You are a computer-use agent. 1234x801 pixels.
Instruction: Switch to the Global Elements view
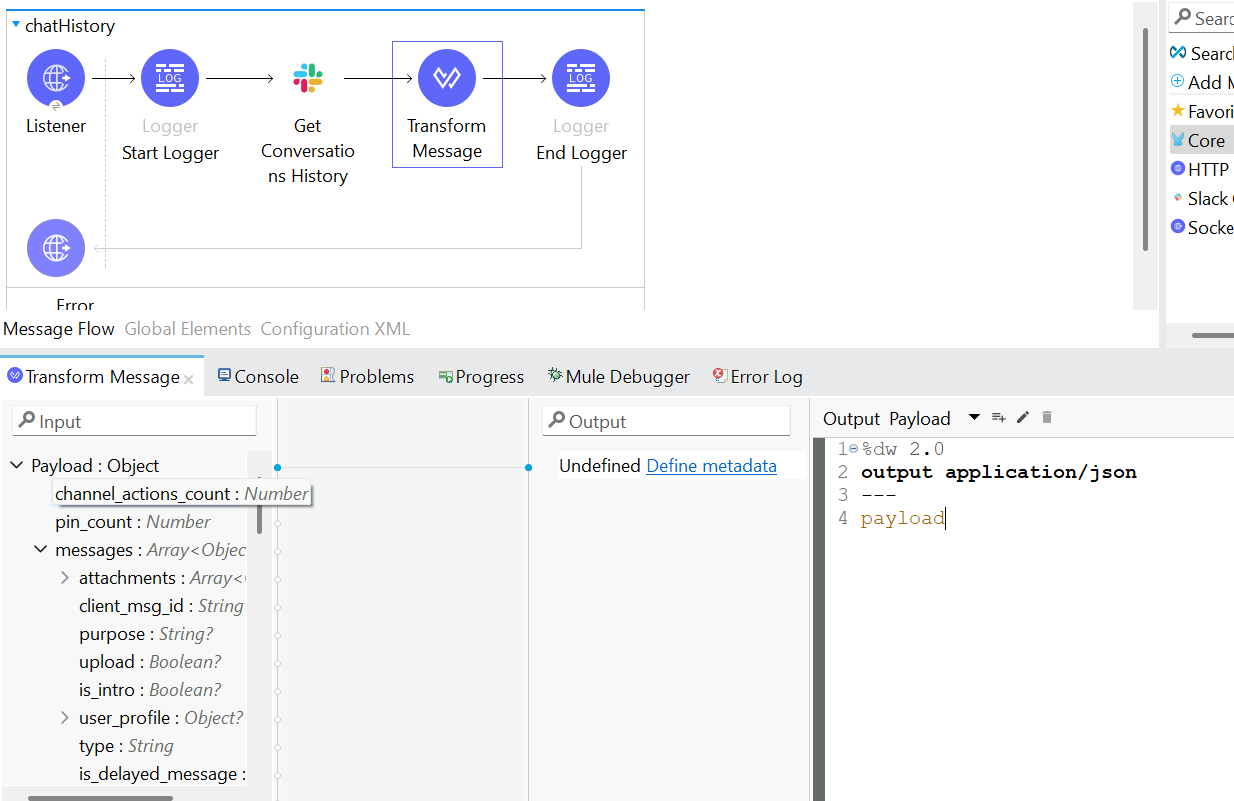(188, 329)
